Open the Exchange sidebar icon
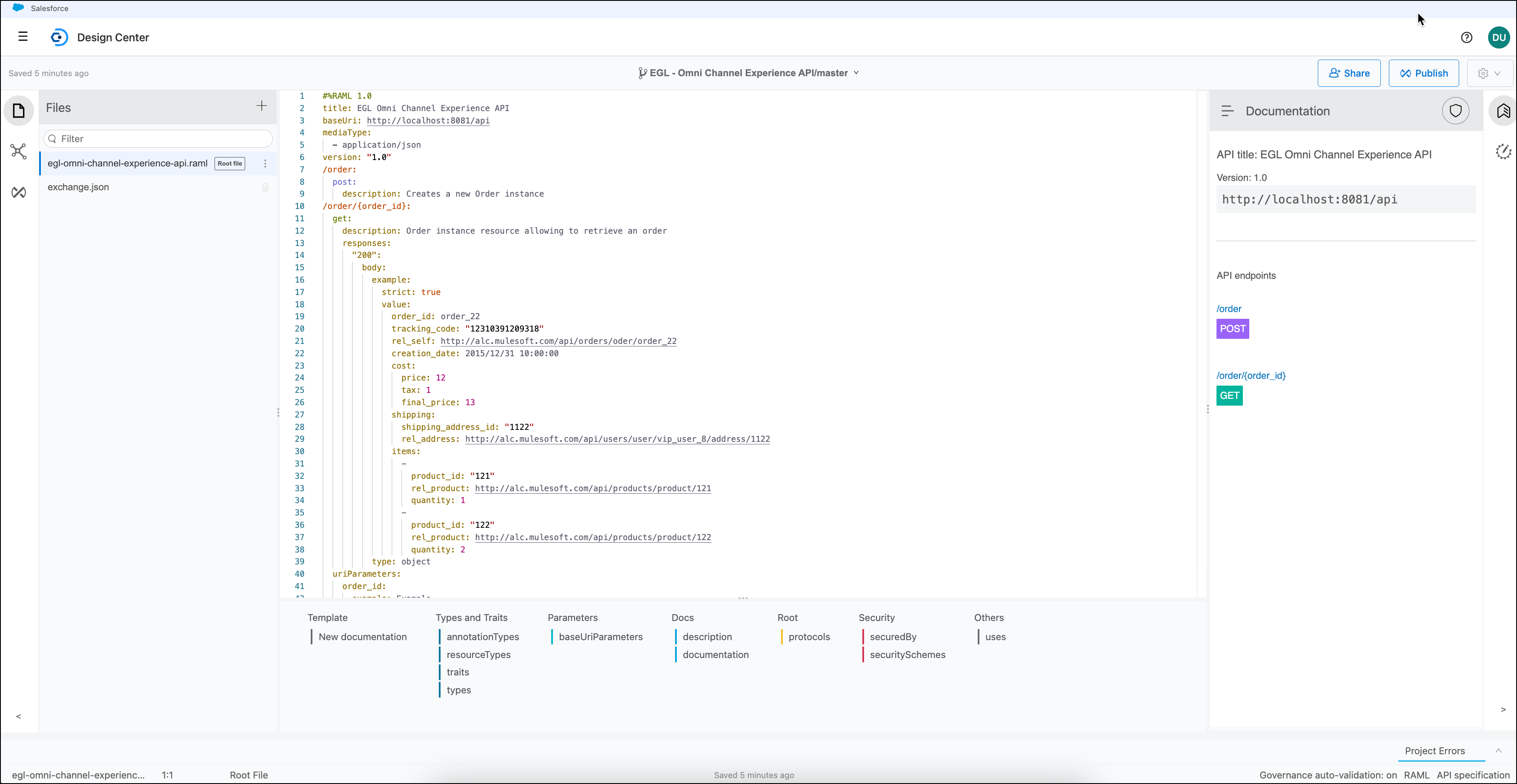The width and height of the screenshot is (1517, 784). click(19, 192)
